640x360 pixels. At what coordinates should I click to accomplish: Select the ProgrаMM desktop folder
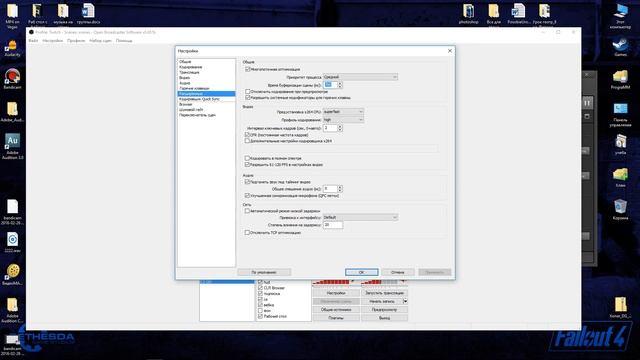[x=620, y=80]
